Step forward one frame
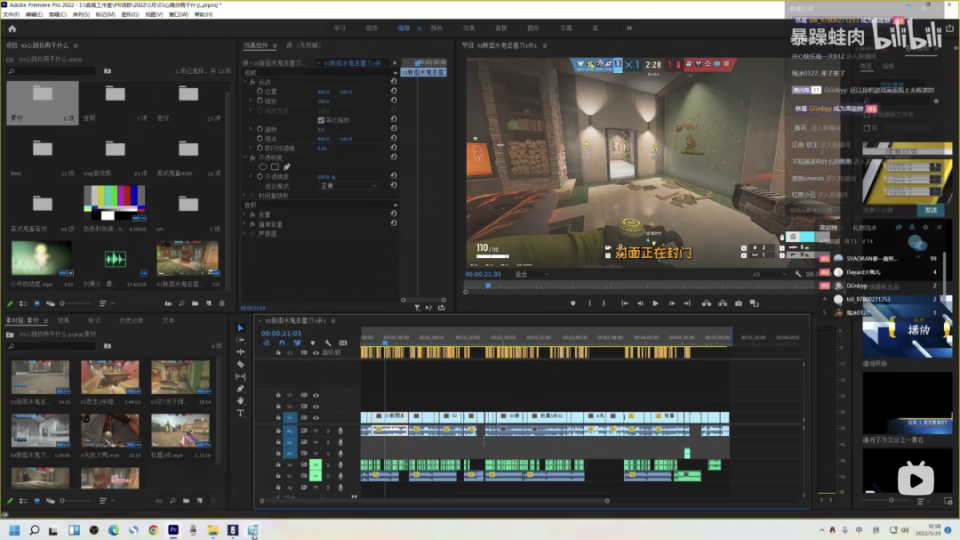960x540 pixels. (x=672, y=303)
